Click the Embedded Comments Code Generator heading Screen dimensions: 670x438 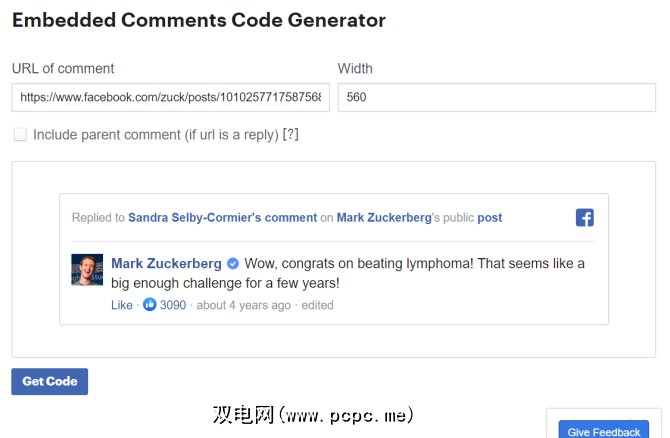(x=198, y=20)
